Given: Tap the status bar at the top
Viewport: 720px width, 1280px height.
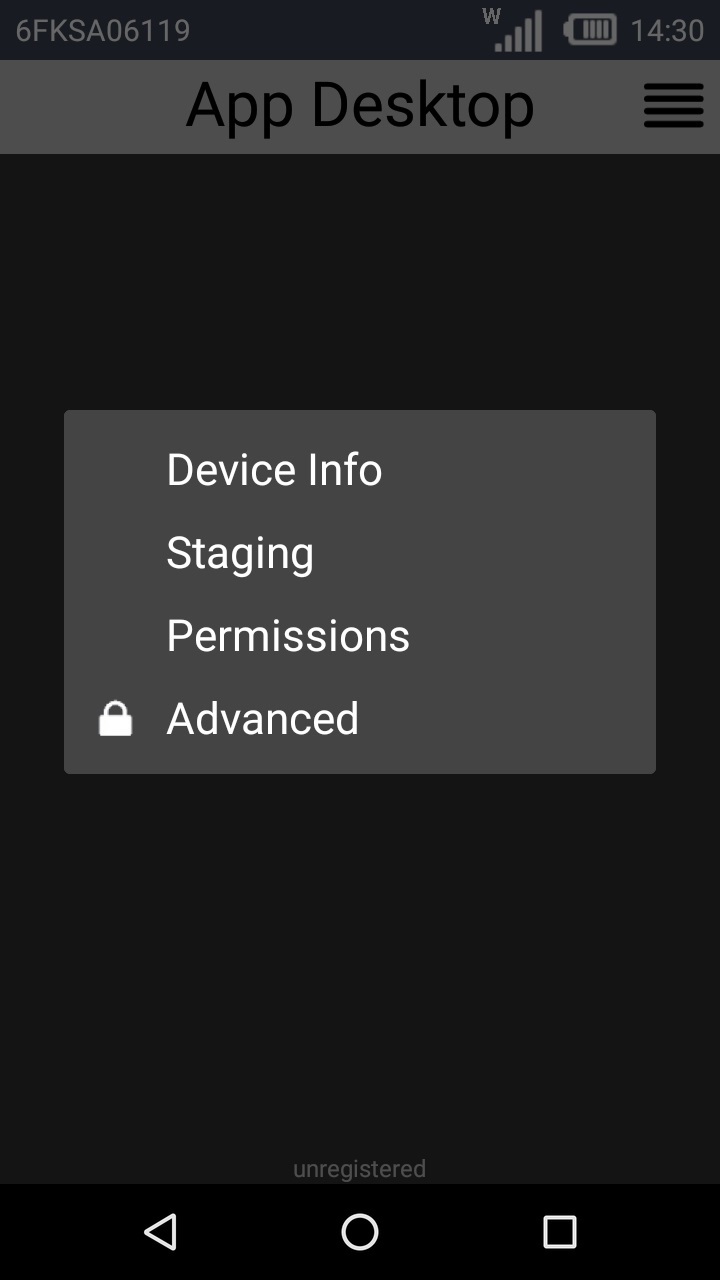Looking at the screenshot, I should [x=300, y=30].
